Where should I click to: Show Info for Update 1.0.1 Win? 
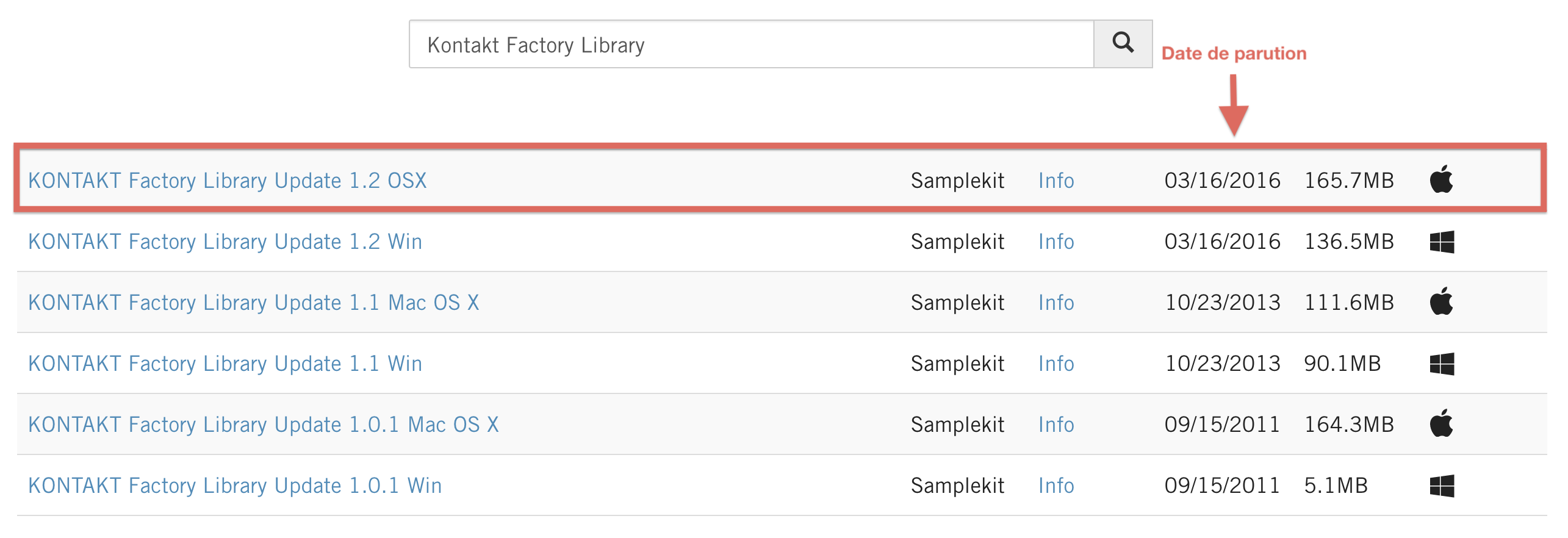[1056, 486]
